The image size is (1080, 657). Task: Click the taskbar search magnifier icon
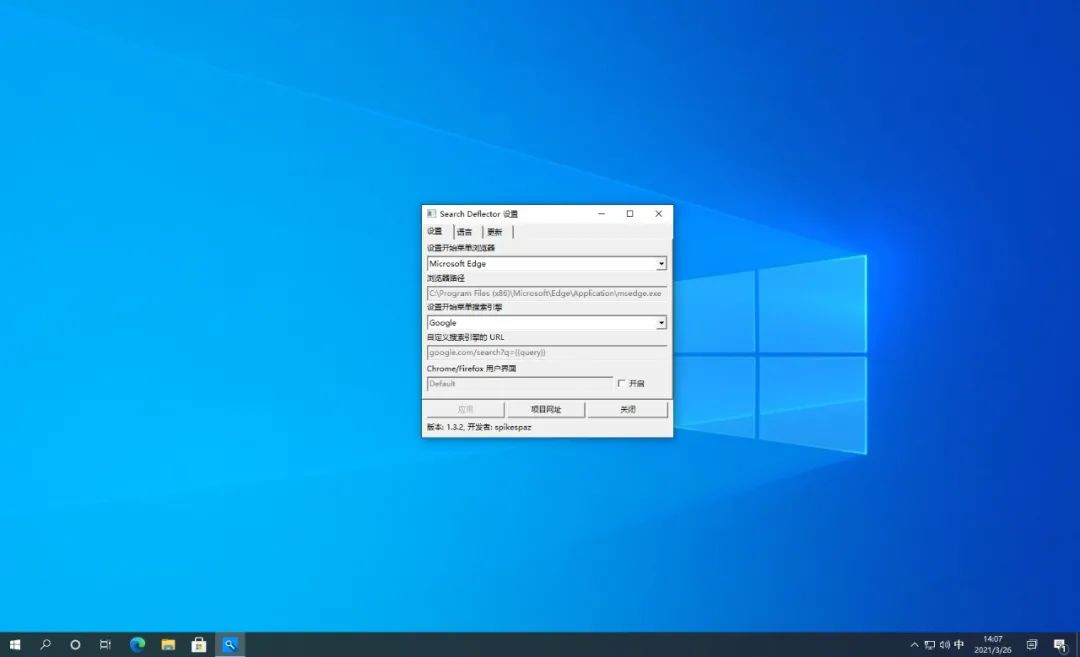[x=45, y=645]
